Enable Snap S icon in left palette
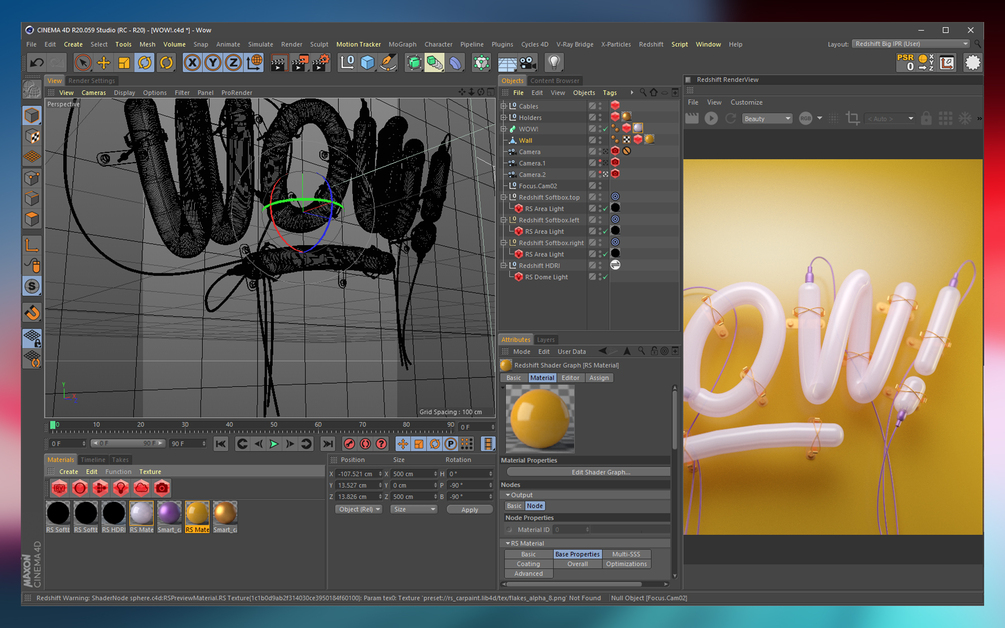 pyautogui.click(x=32, y=286)
